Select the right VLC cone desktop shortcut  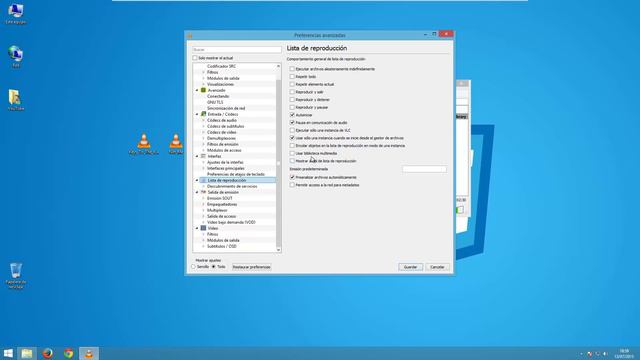(176, 144)
